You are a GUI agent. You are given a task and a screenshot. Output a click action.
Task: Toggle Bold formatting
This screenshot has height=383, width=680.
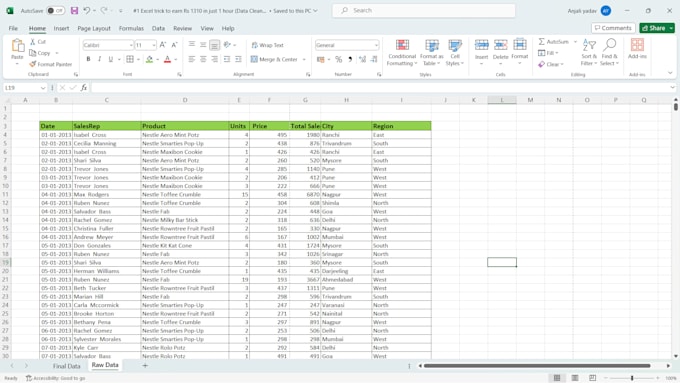(88, 59)
